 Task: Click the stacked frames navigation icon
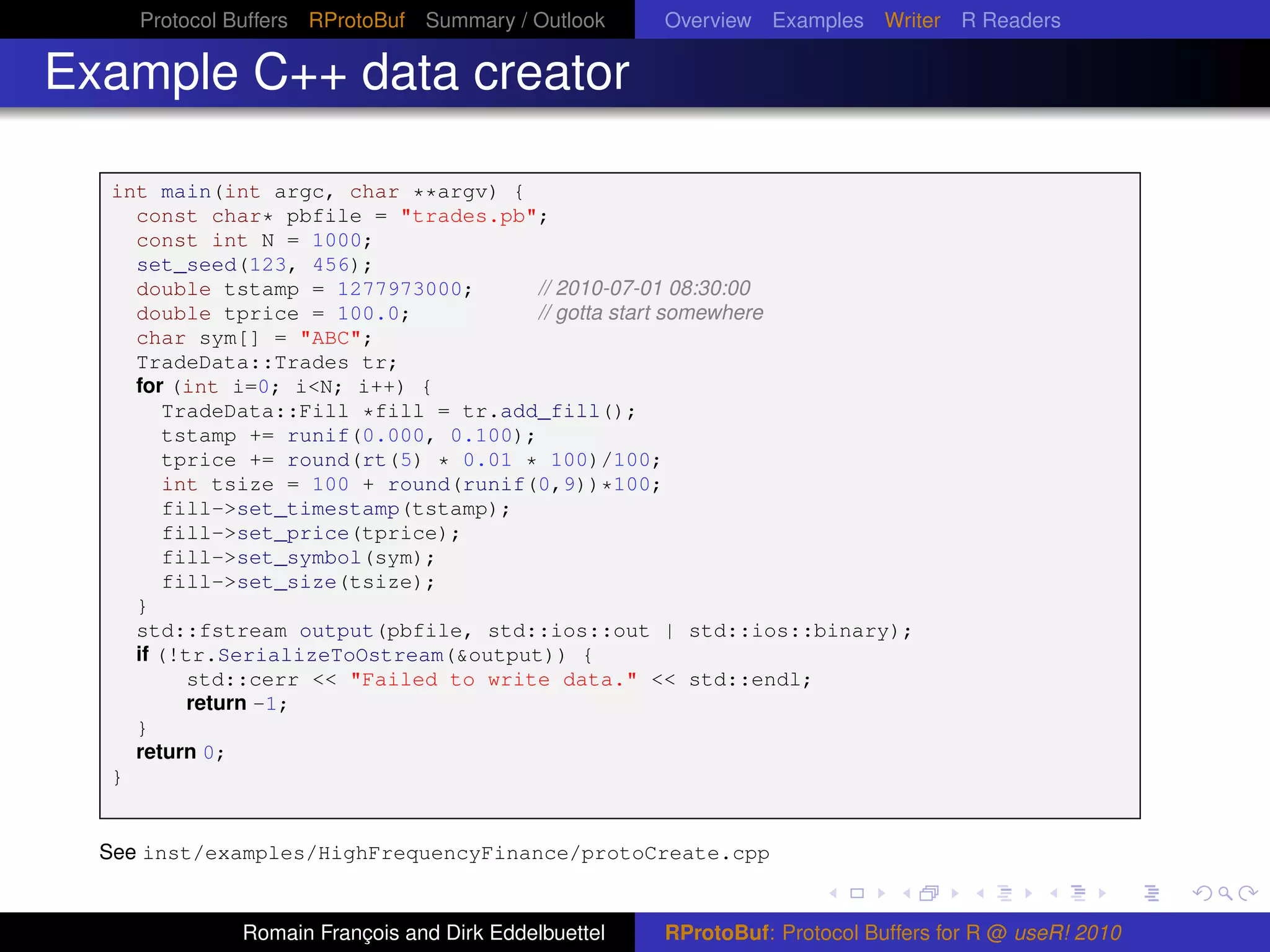(x=930, y=893)
